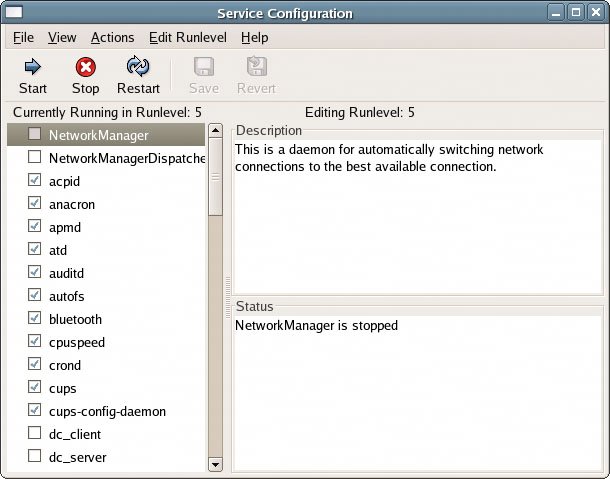Click the Start service icon

tap(33, 67)
